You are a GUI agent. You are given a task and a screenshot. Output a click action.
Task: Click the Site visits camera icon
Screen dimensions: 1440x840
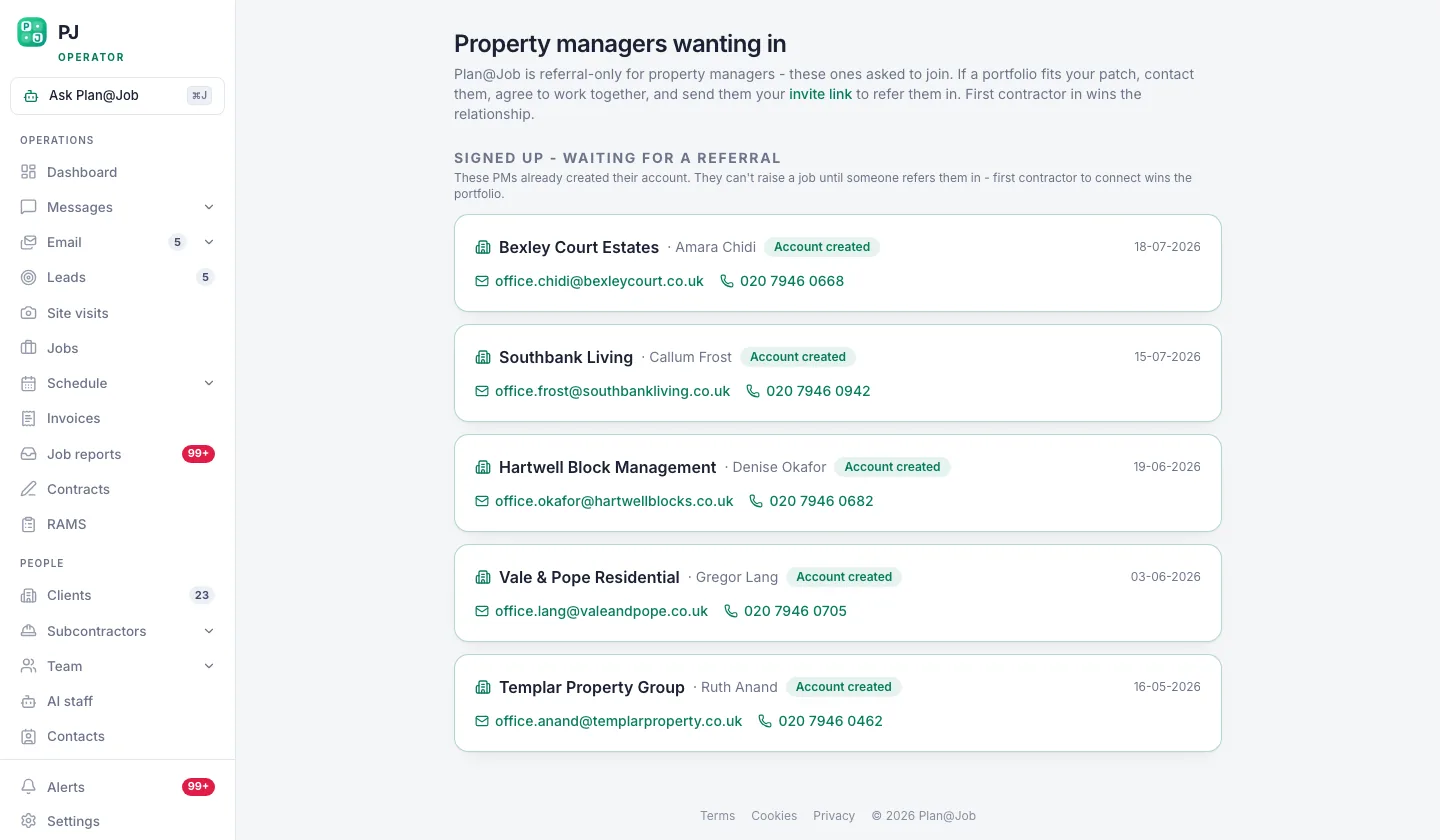(29, 313)
